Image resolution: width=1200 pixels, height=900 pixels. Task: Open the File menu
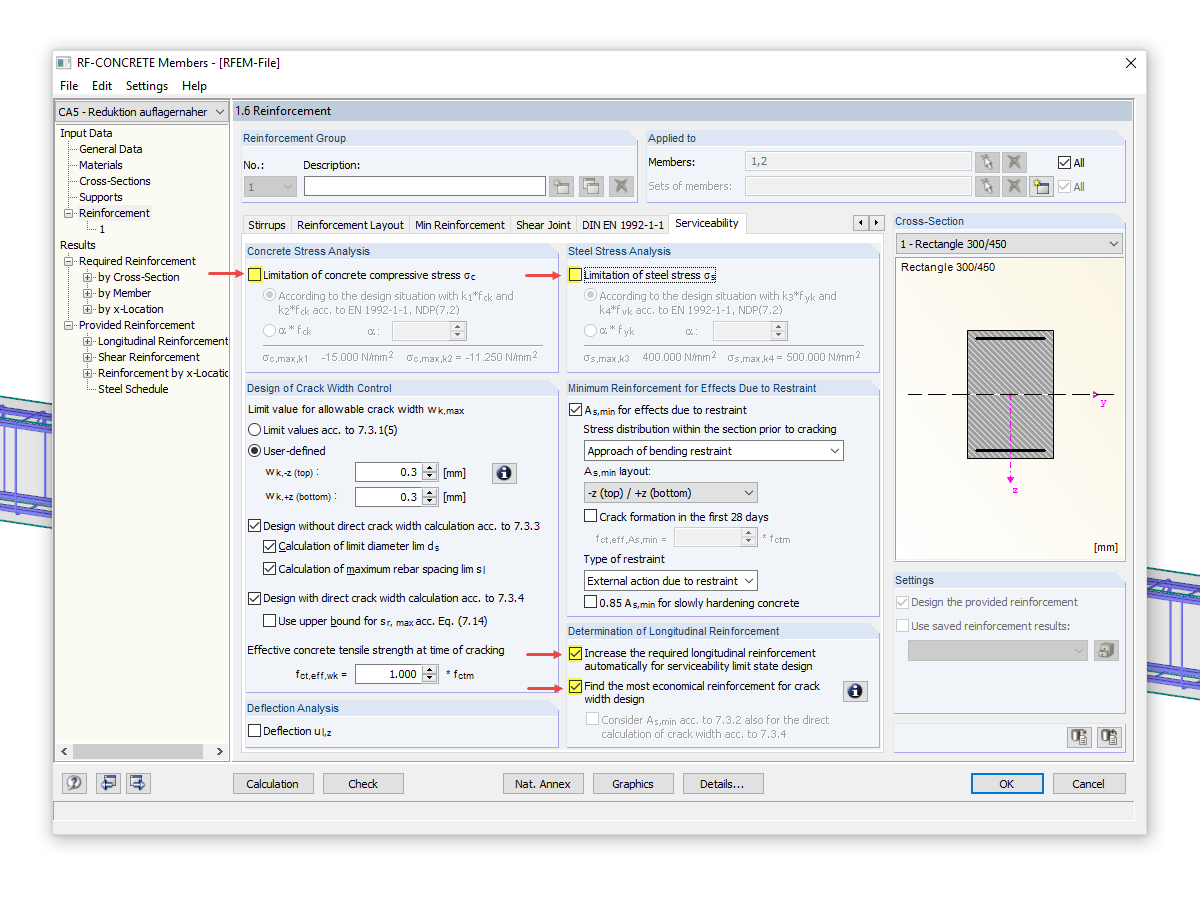click(x=69, y=86)
